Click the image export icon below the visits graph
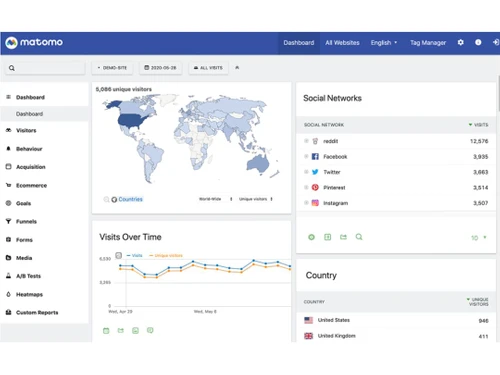Viewport: 500px width, 375px height. (135, 331)
